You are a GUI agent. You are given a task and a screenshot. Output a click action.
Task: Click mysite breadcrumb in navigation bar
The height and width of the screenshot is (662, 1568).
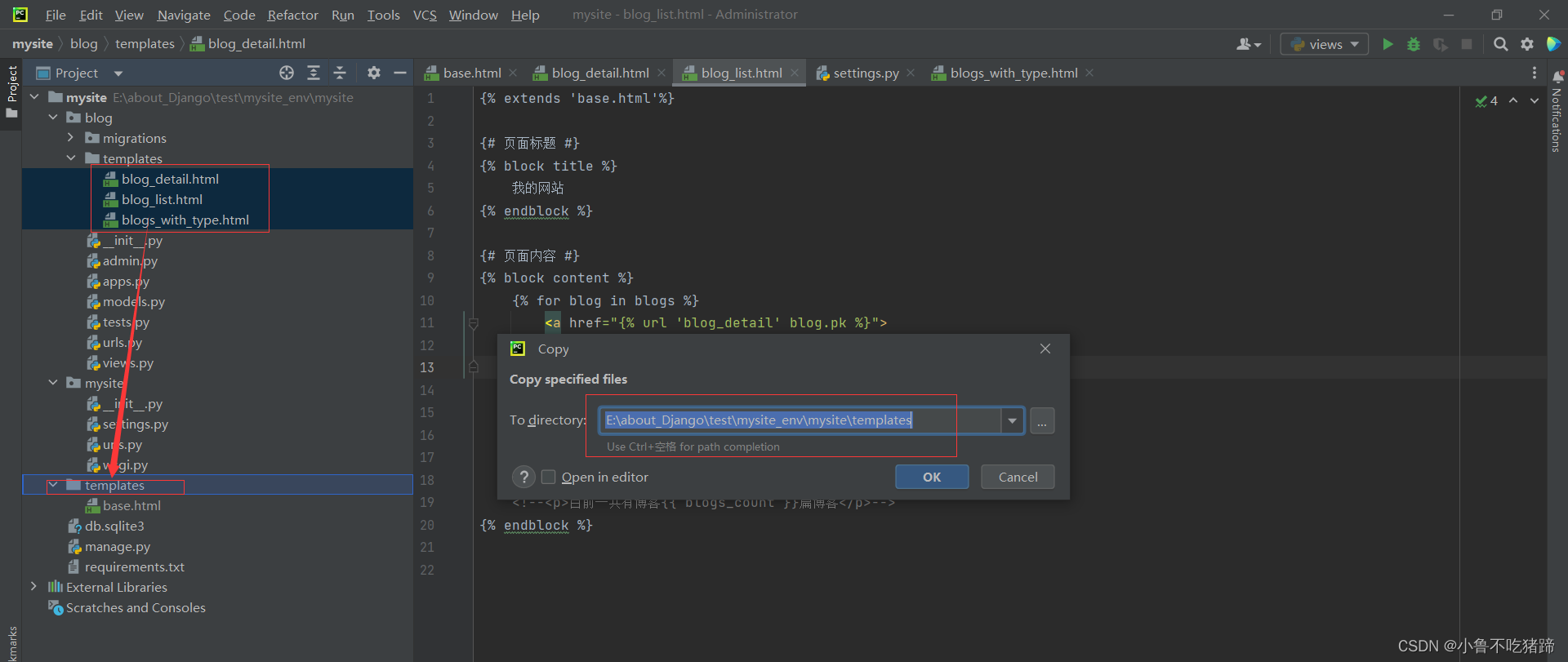click(33, 43)
